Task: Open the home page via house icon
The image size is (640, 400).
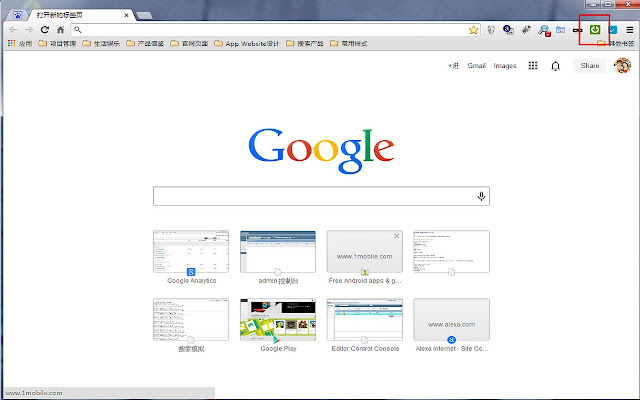Action: click(x=60, y=30)
